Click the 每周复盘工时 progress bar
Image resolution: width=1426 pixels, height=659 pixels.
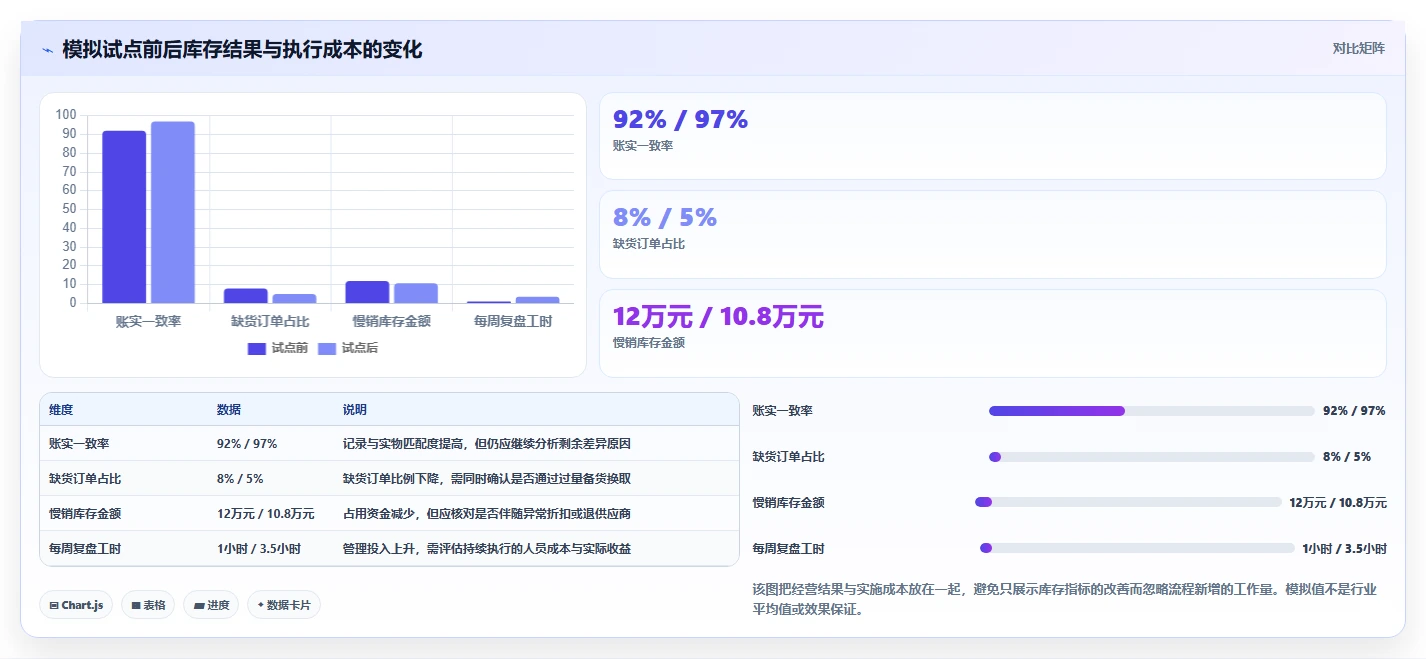point(1137,548)
